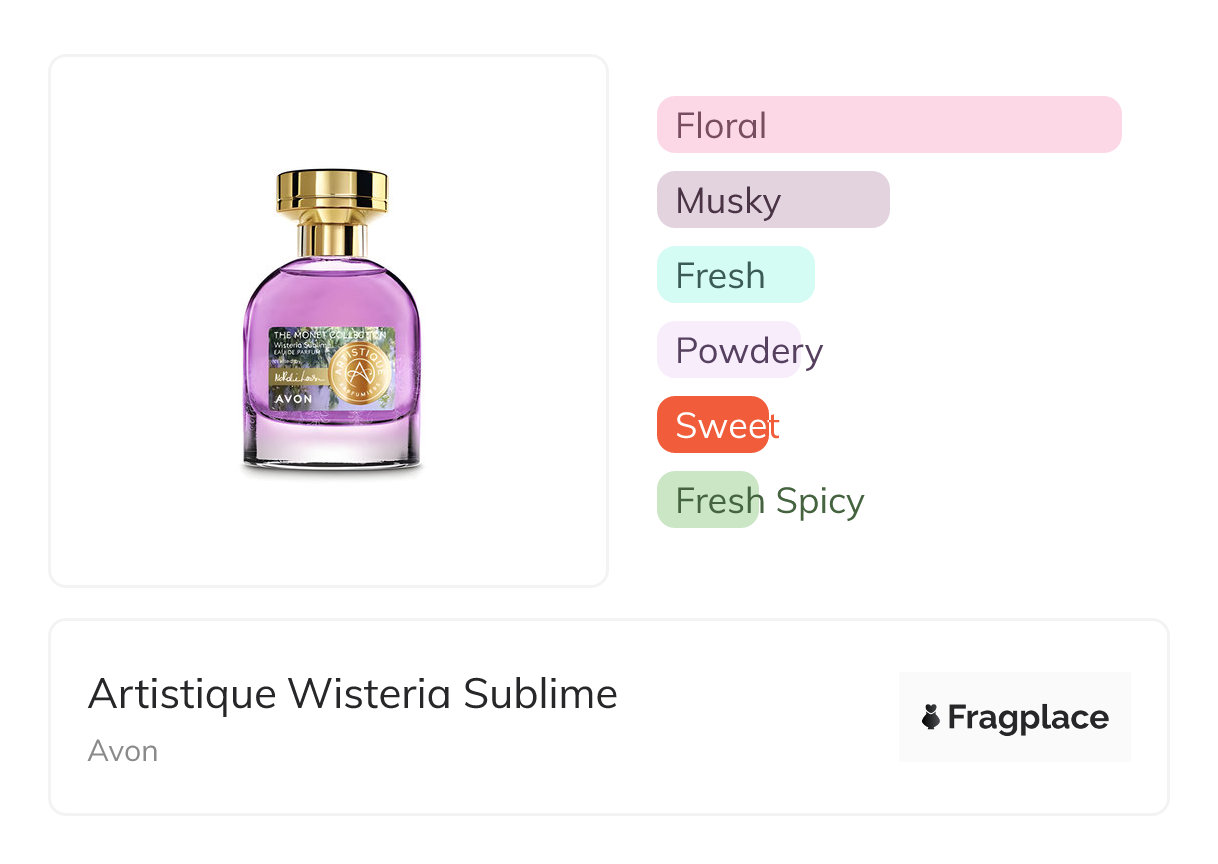Open the Artistique Wisteria Sublime title
The image size is (1218, 864).
pyautogui.click(x=352, y=694)
